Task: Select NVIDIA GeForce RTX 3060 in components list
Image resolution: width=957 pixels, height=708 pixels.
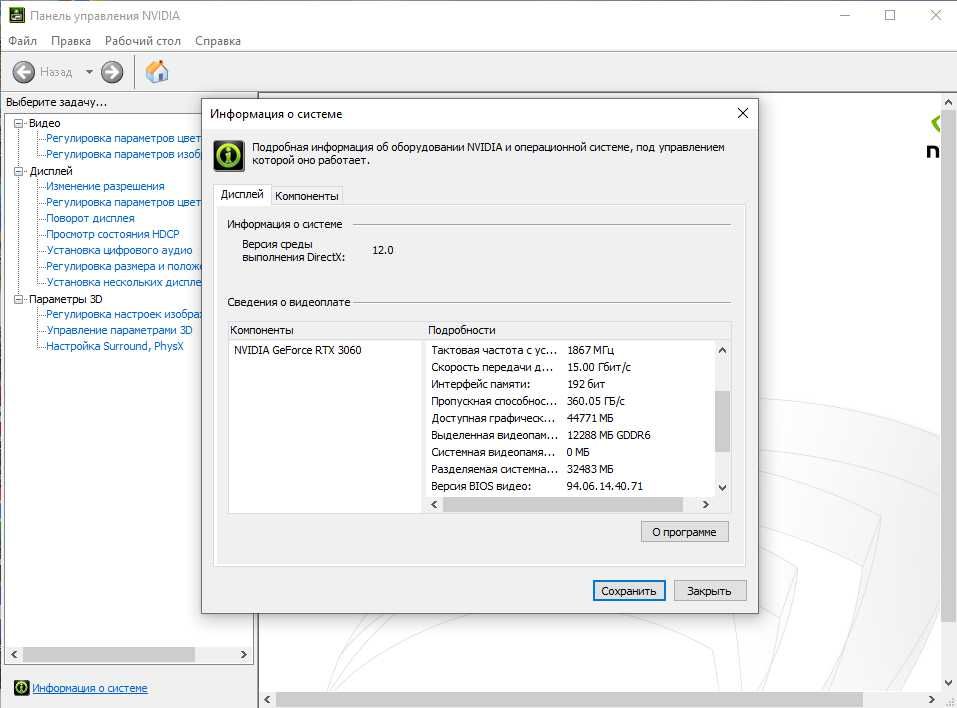Action: point(298,350)
